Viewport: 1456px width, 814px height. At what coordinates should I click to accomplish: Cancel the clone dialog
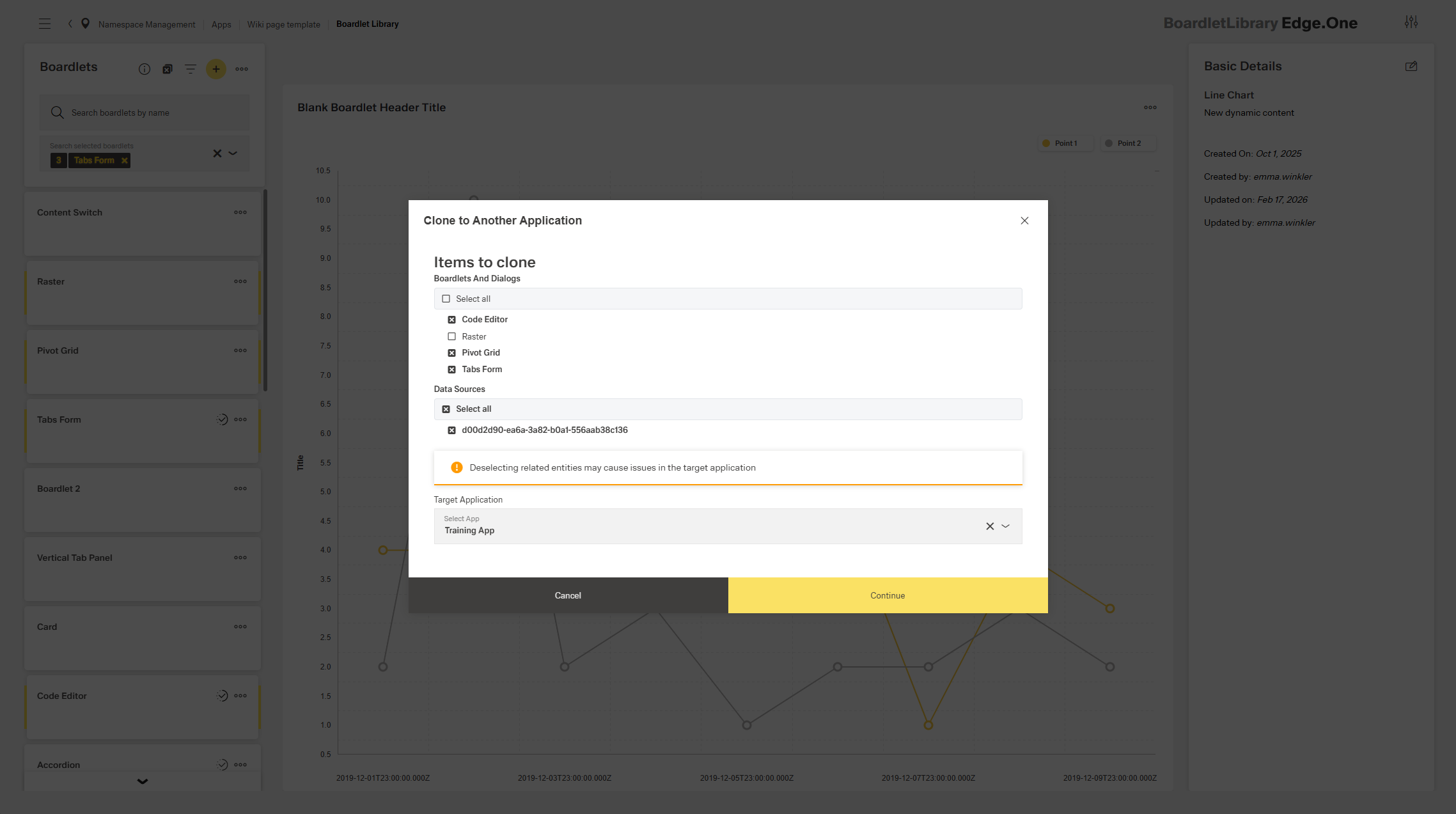(568, 595)
